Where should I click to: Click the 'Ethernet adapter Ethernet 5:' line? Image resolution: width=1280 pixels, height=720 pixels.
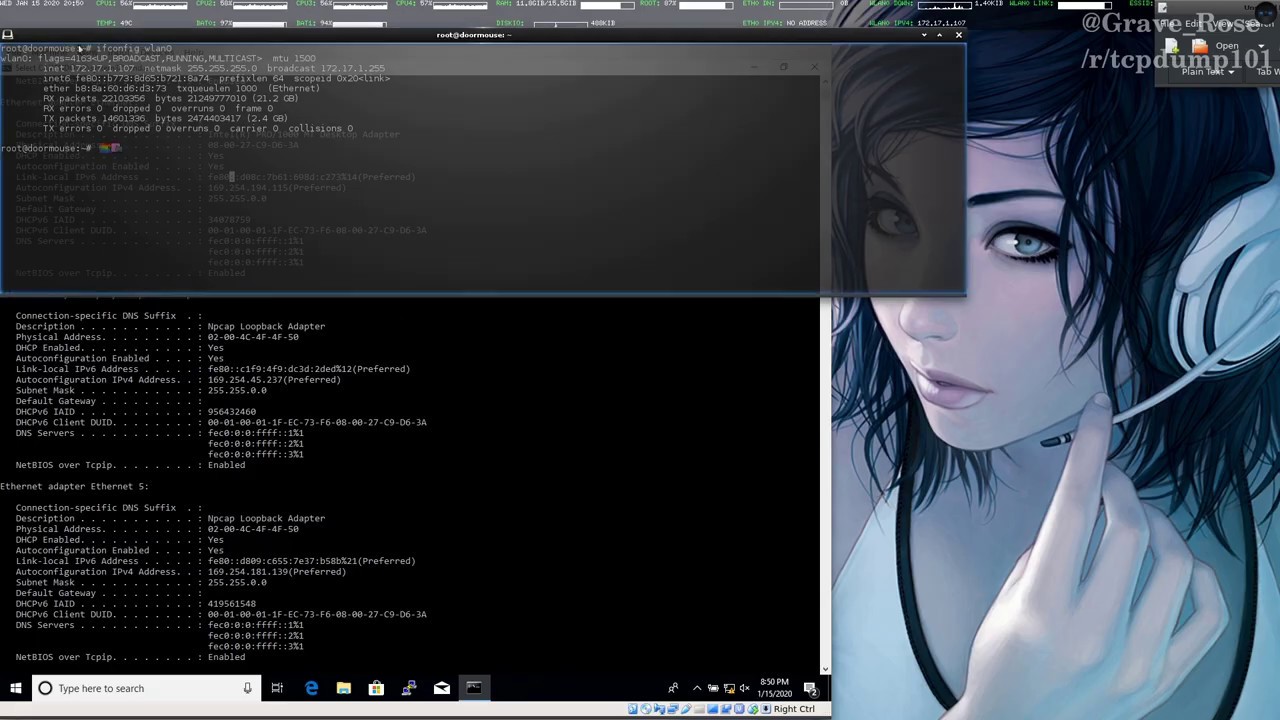74,486
